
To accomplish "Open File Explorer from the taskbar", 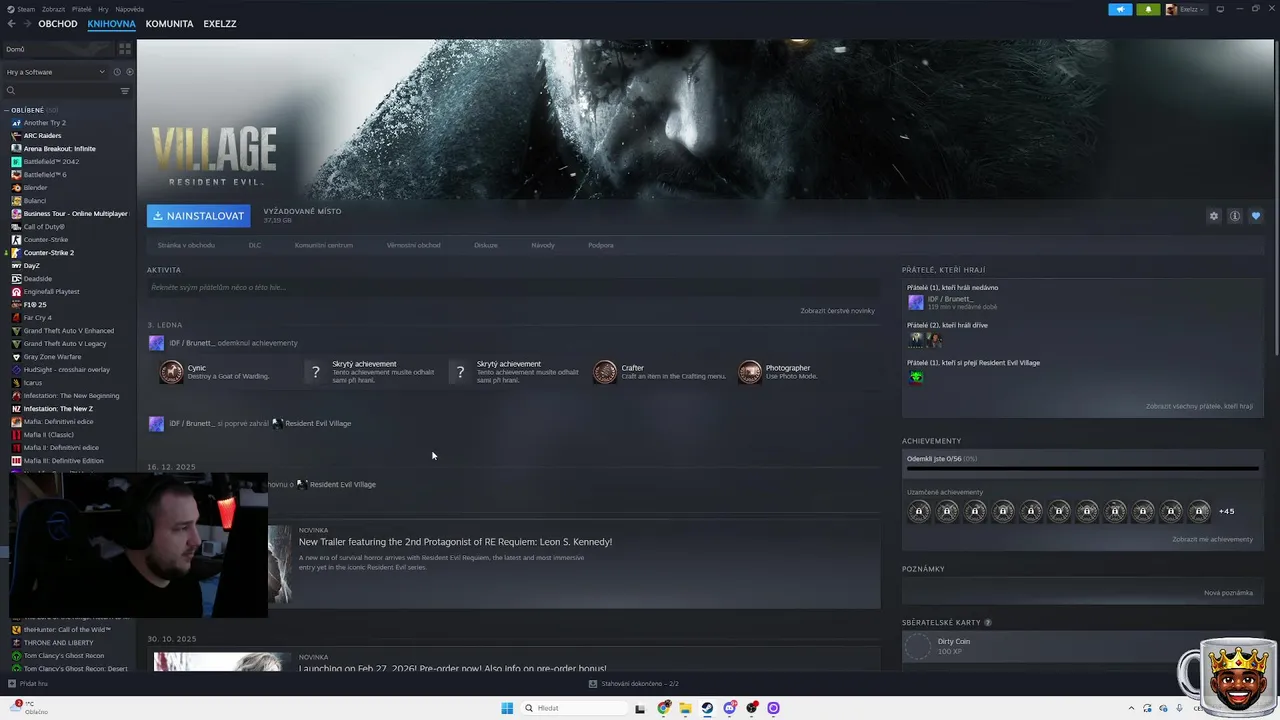I will tap(685, 708).
